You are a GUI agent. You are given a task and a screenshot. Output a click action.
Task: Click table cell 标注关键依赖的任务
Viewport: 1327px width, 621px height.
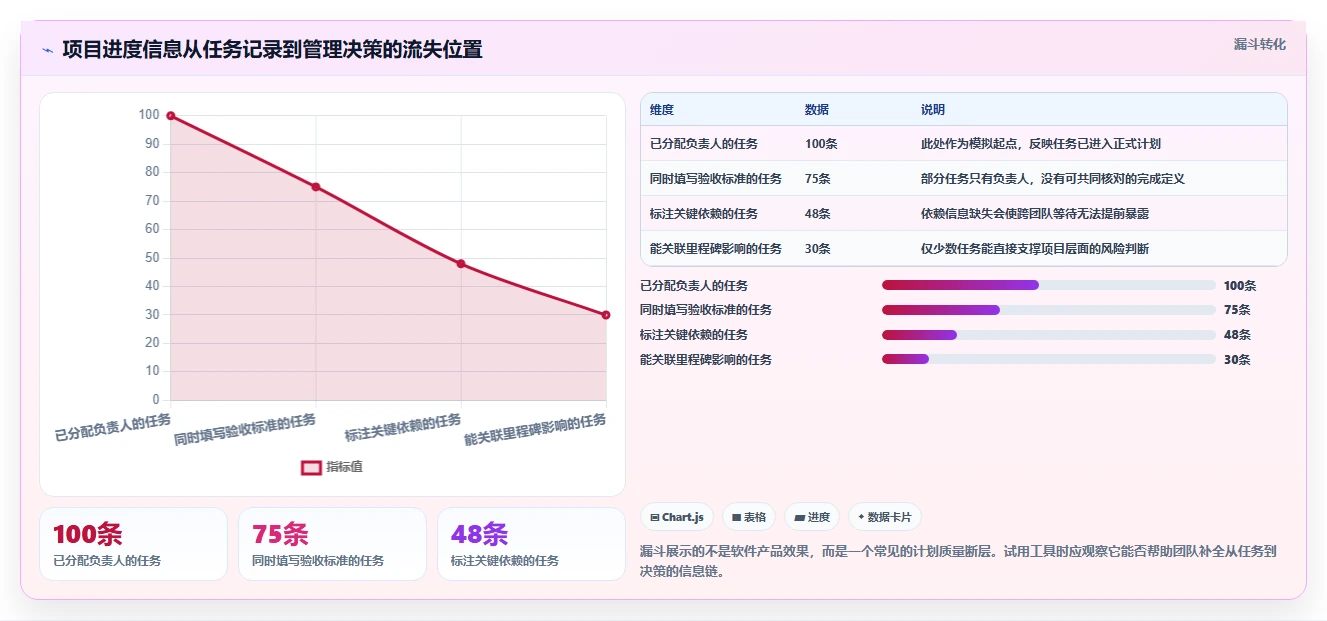(704, 214)
